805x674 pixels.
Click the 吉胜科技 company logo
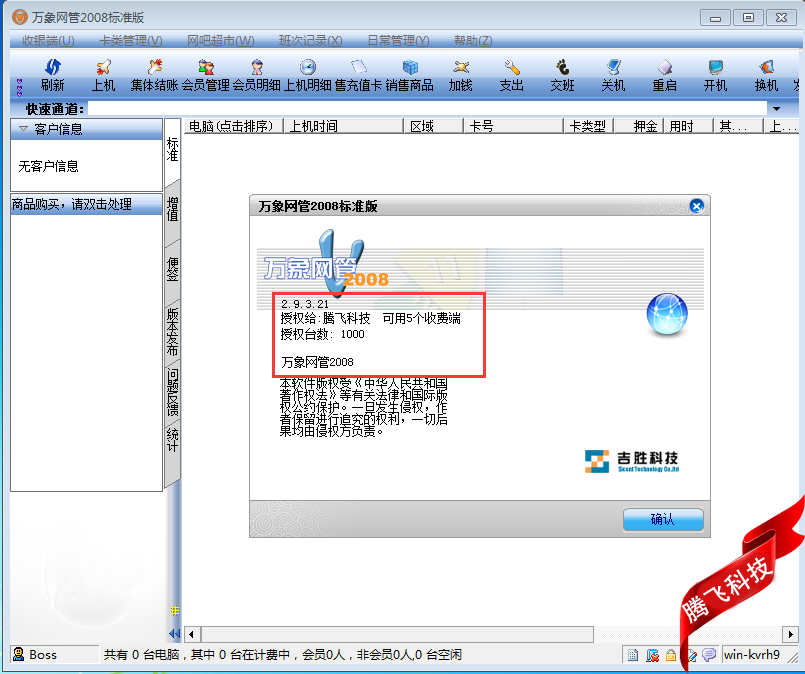[x=632, y=461]
